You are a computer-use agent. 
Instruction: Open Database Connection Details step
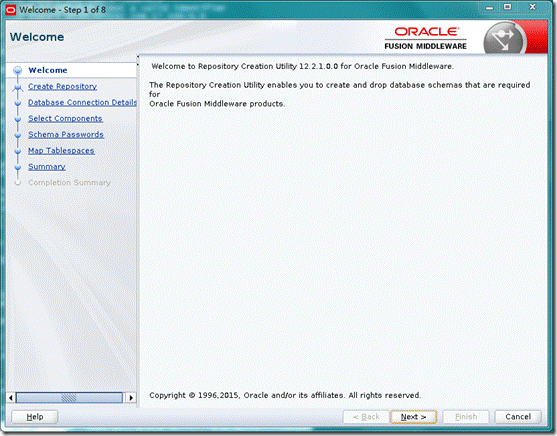82,102
